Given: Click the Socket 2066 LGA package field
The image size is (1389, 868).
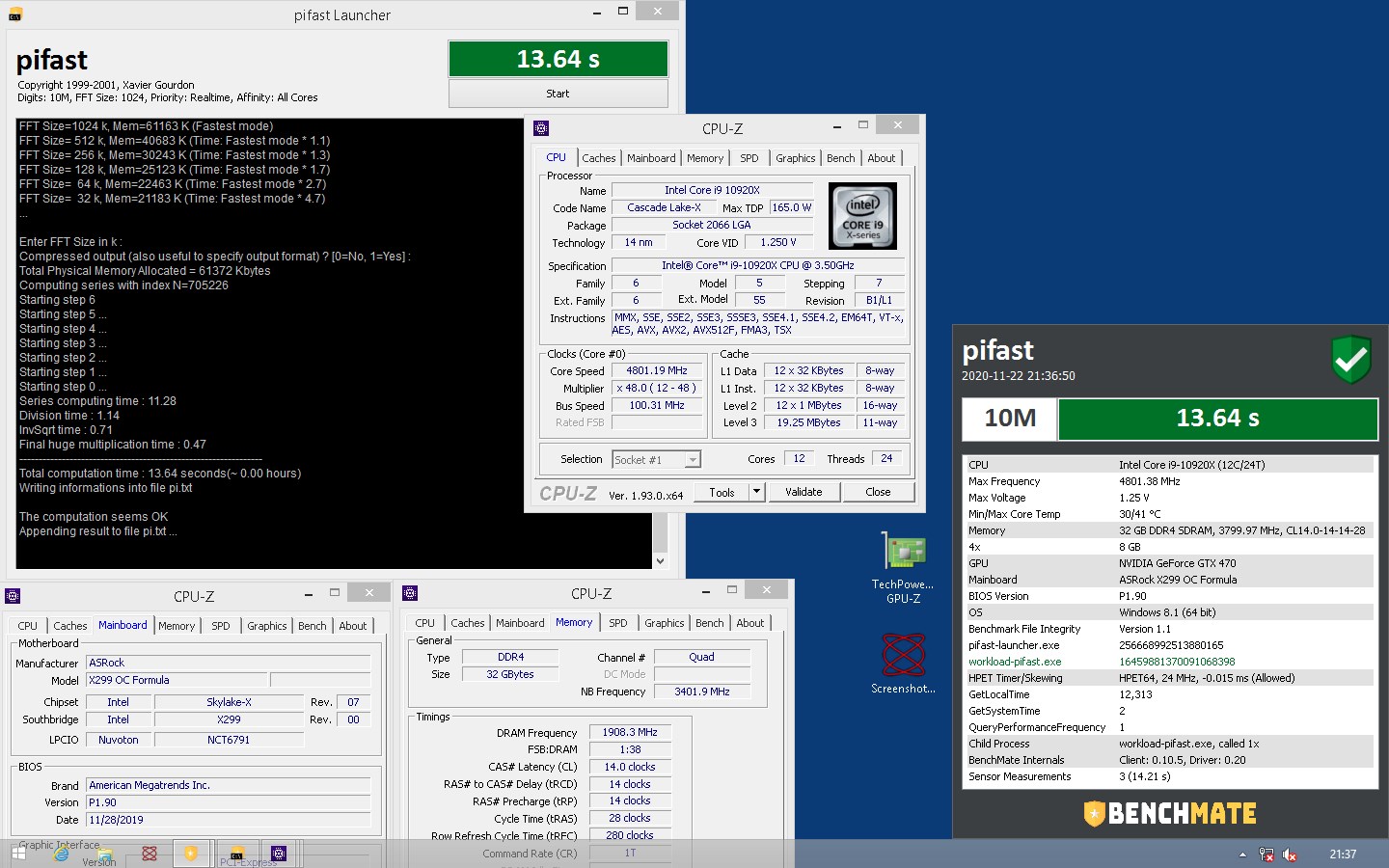Looking at the screenshot, I should pyautogui.click(x=712, y=225).
